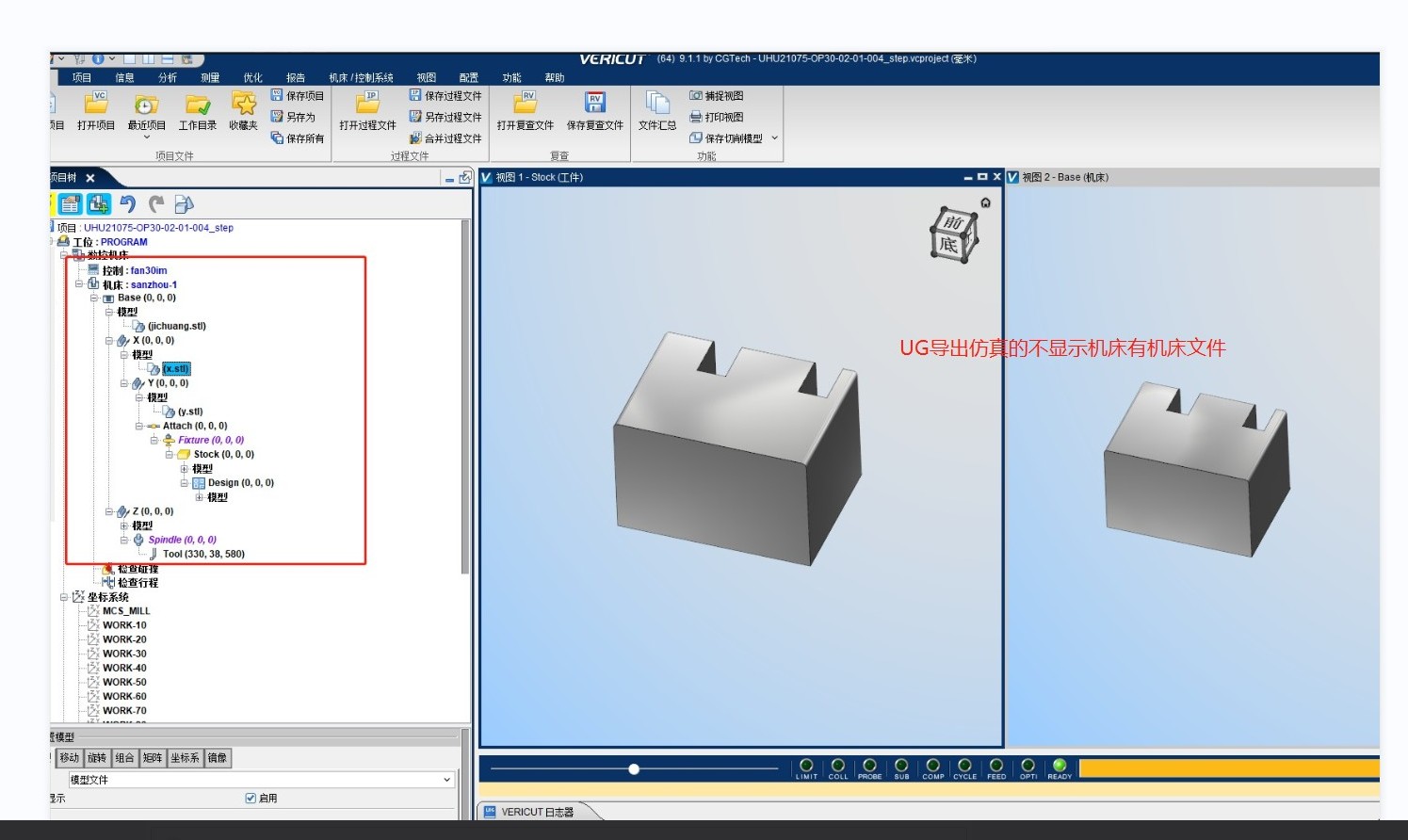Click the redo arrow in project tree toolbar
Image resolution: width=1408 pixels, height=840 pixels.
[156, 203]
